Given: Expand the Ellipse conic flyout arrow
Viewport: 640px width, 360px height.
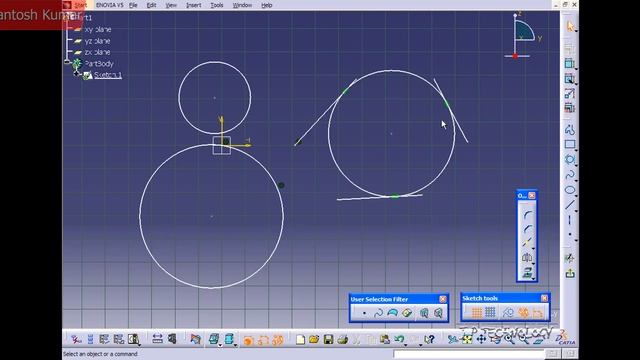Looking at the screenshot, I should coord(576,195).
